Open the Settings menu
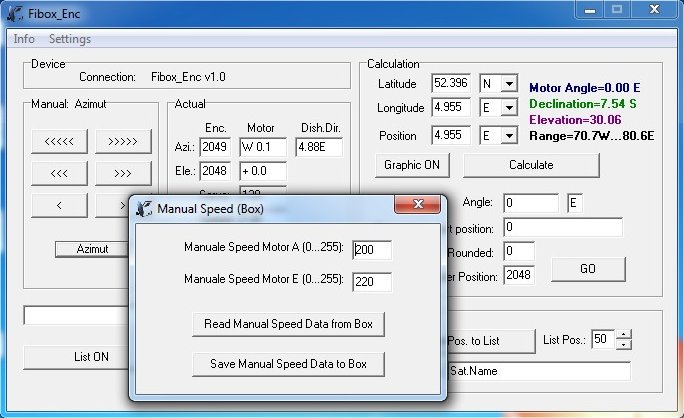Image resolution: width=684 pixels, height=418 pixels. [70, 39]
